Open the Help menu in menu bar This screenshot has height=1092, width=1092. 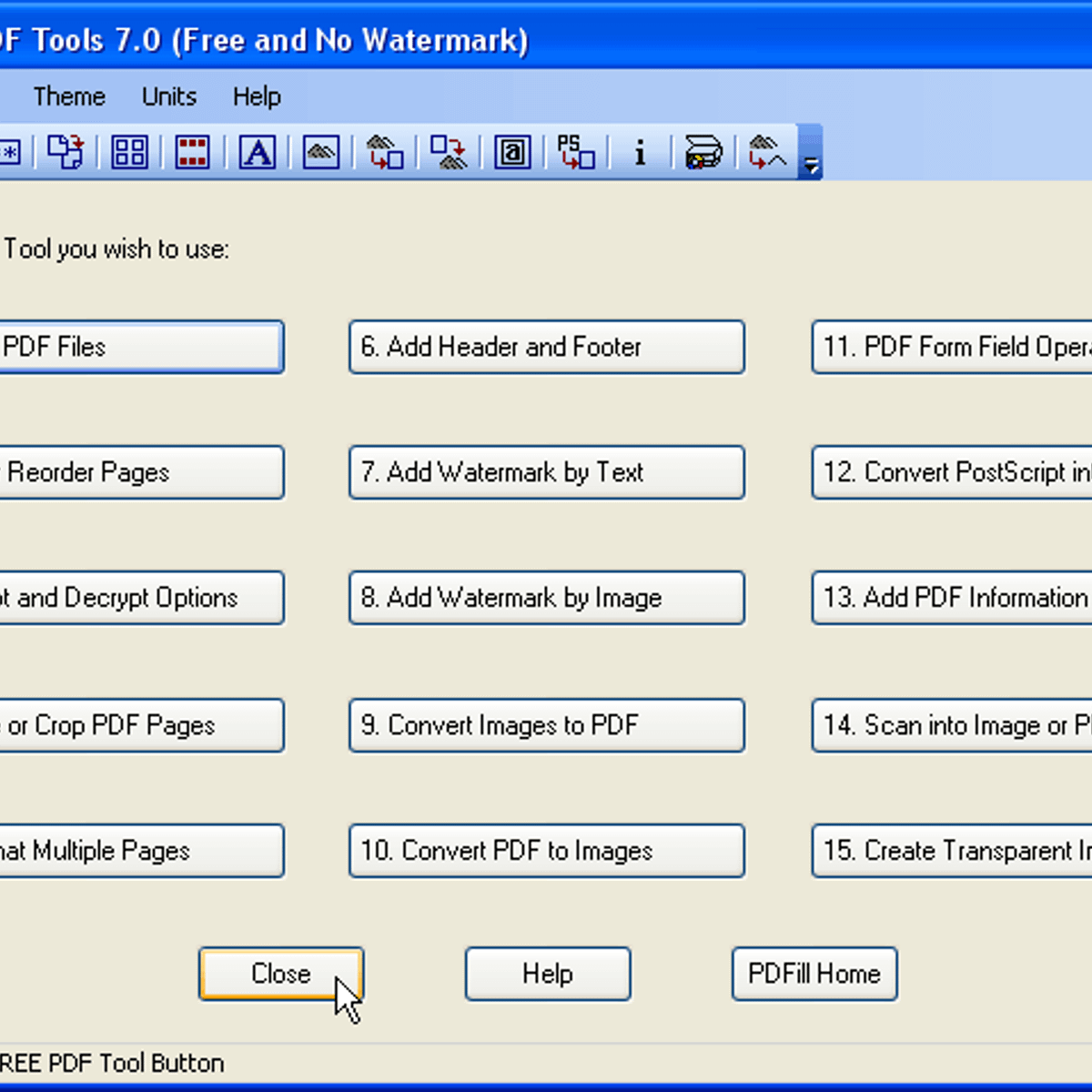(x=257, y=96)
